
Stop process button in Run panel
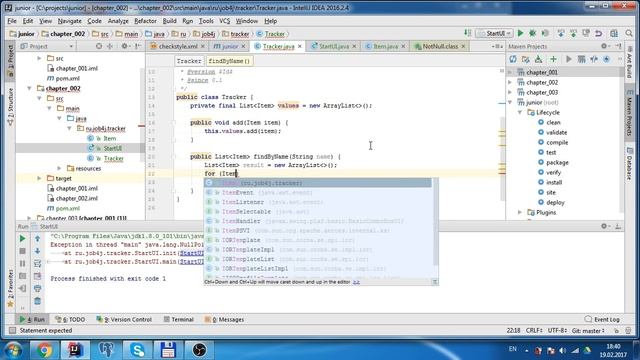point(22,251)
